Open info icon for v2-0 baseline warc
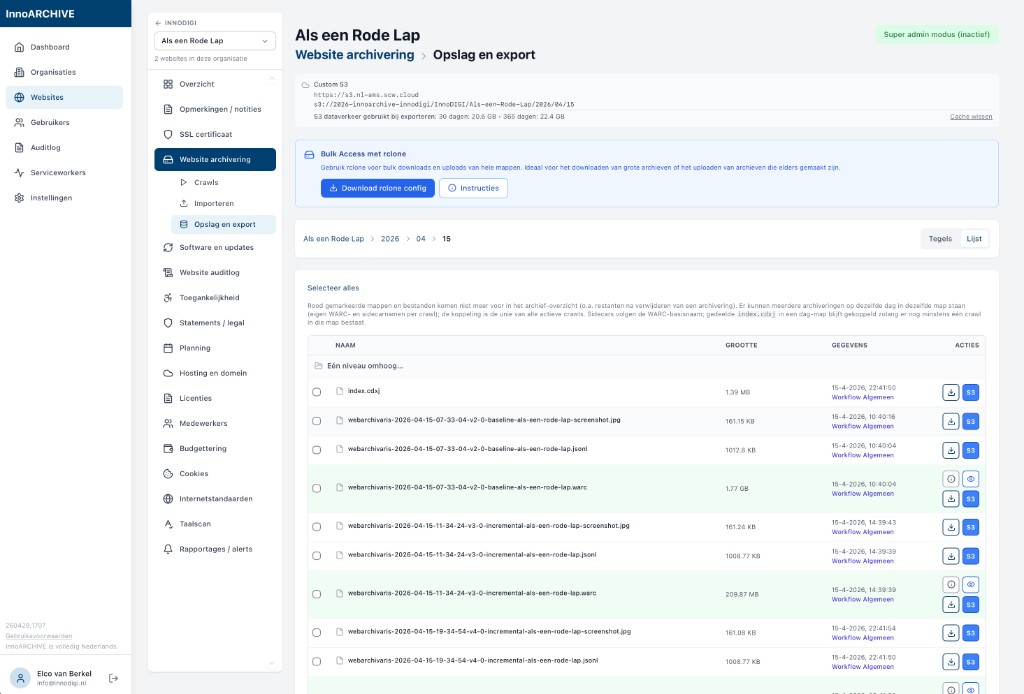The width and height of the screenshot is (1024, 694). (950, 479)
